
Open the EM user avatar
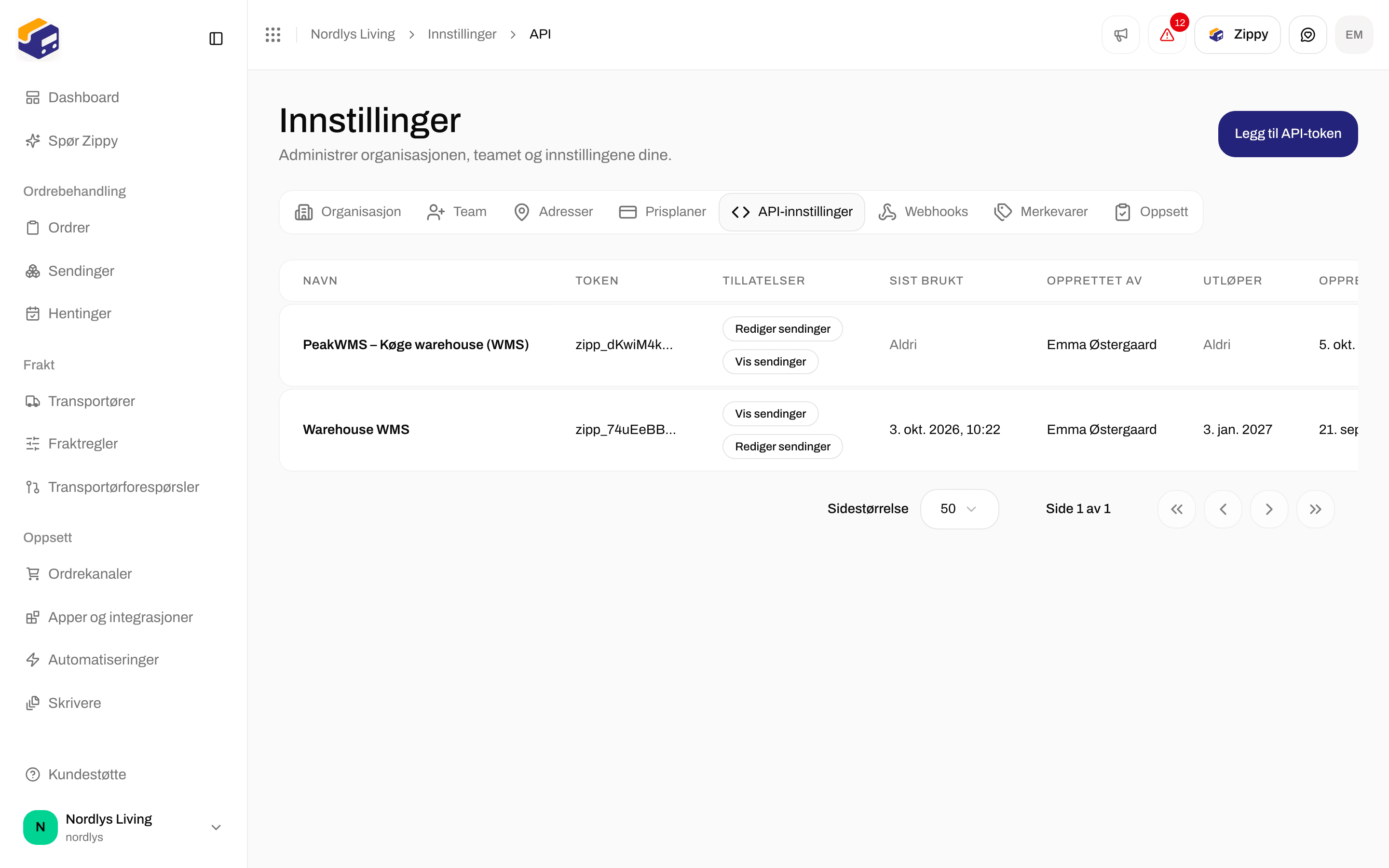tap(1354, 34)
